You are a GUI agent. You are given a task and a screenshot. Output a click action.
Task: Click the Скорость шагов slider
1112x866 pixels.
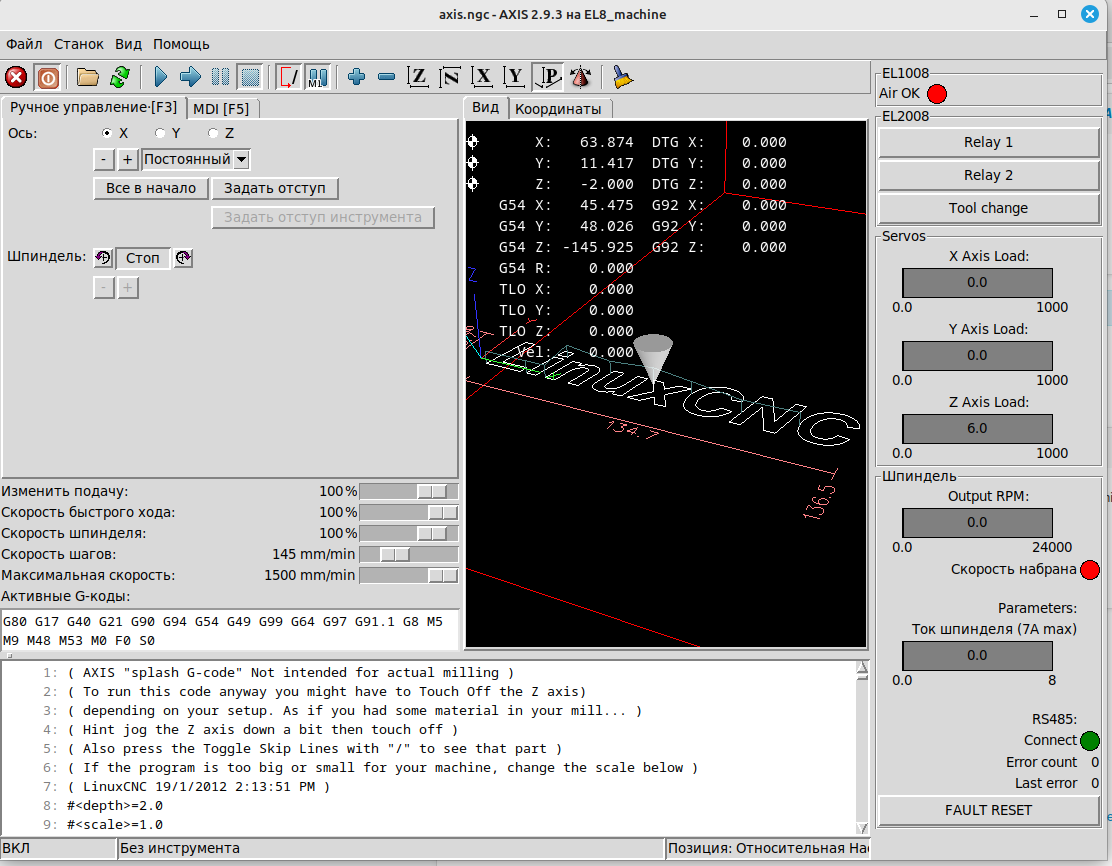pyautogui.click(x=409, y=554)
